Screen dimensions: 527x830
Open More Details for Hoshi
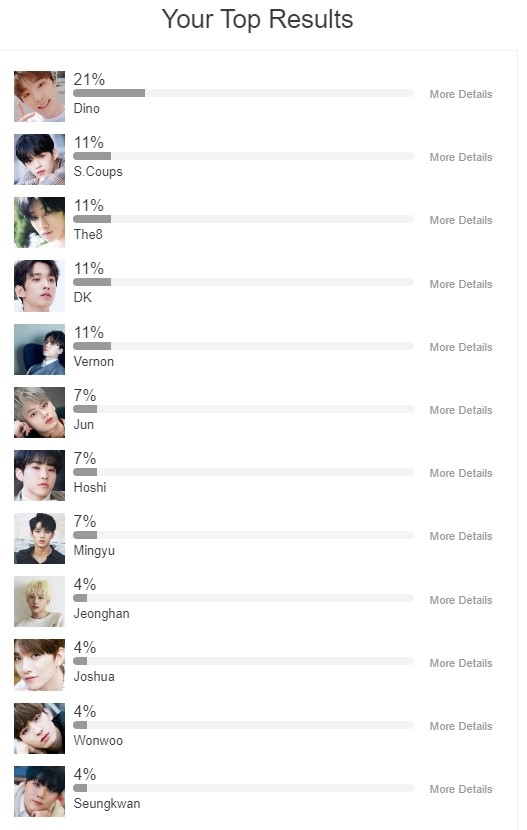460,473
